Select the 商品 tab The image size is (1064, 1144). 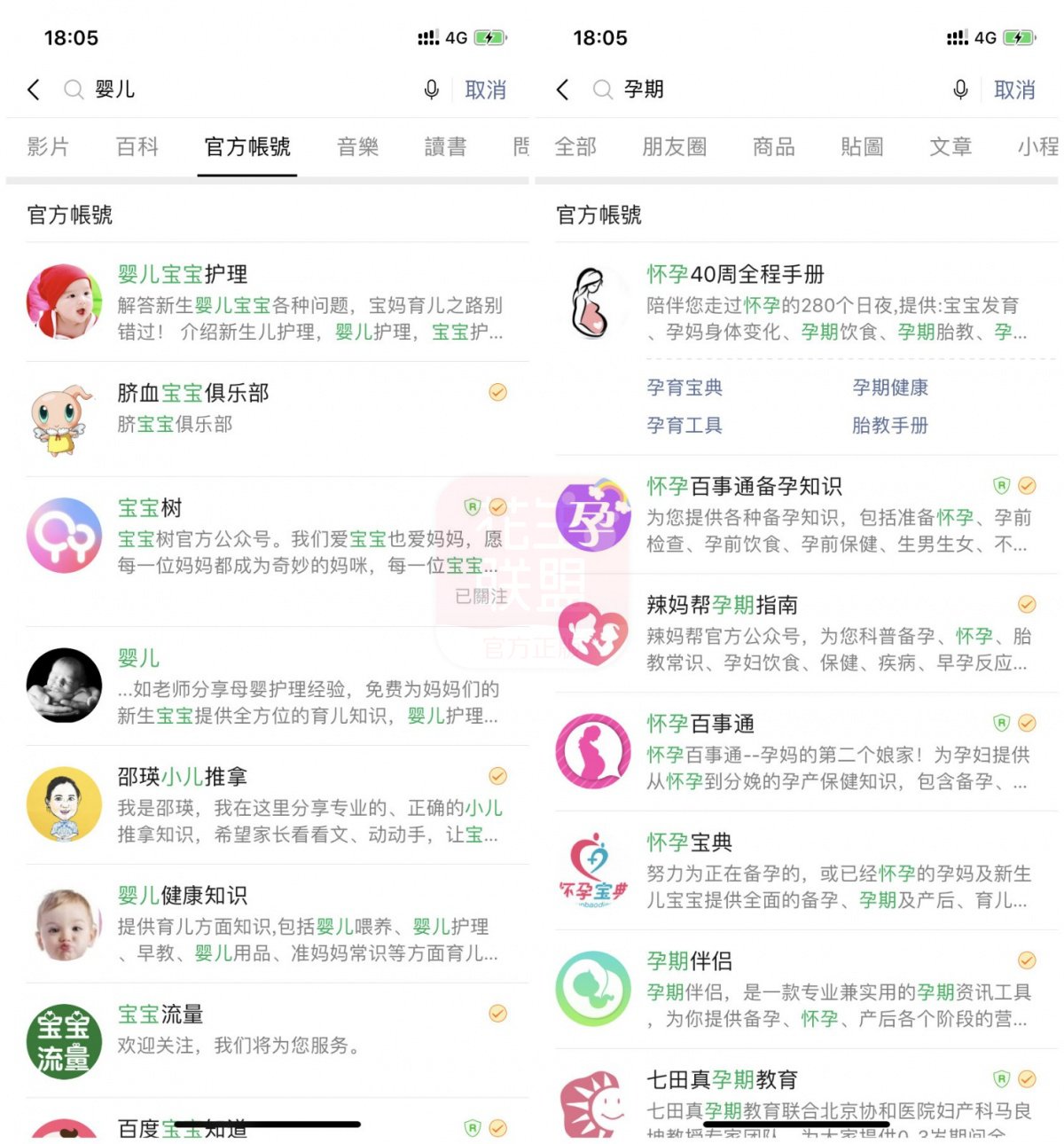point(774,146)
